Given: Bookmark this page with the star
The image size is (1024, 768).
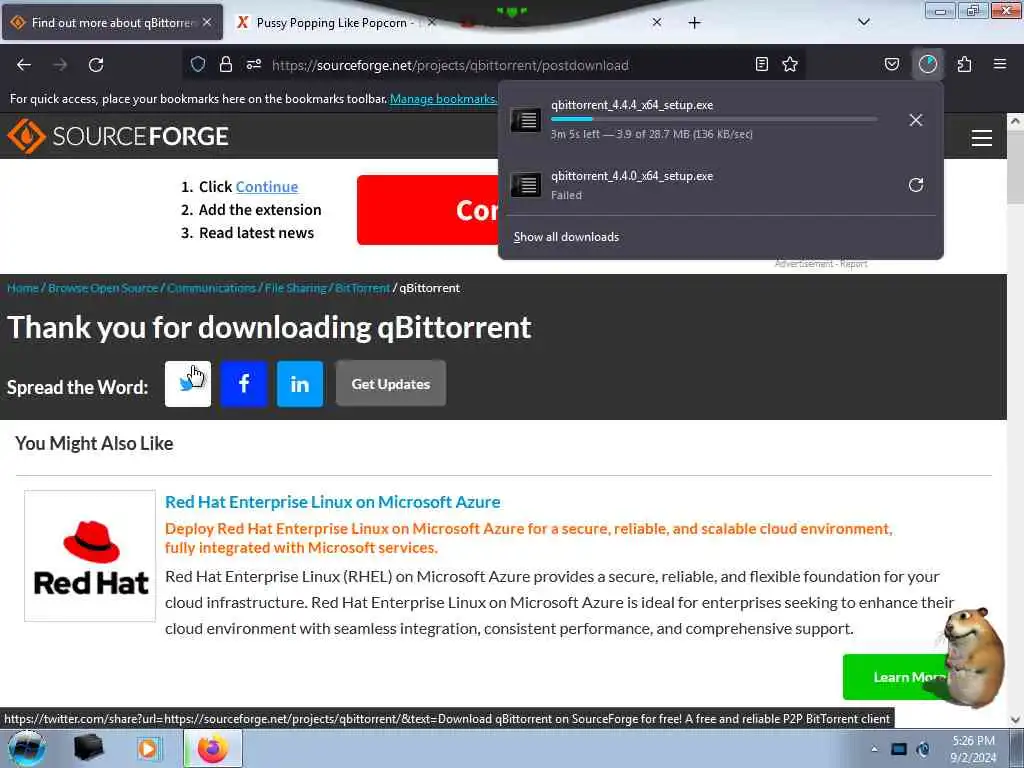Looking at the screenshot, I should [x=790, y=64].
